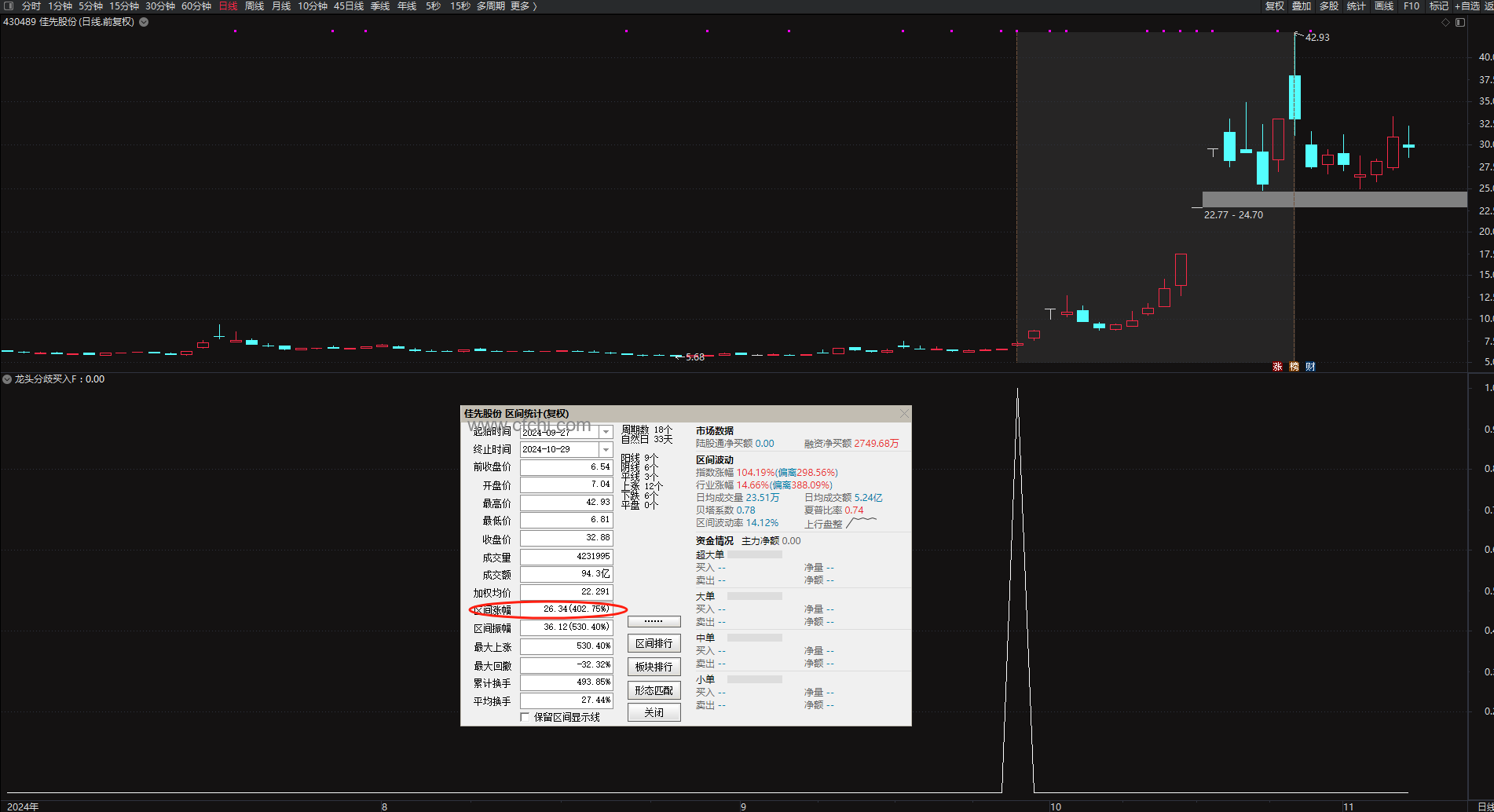Image resolution: width=1494 pixels, height=812 pixels.
Task: Open the 起始时间 date dropdown
Action: (x=606, y=432)
